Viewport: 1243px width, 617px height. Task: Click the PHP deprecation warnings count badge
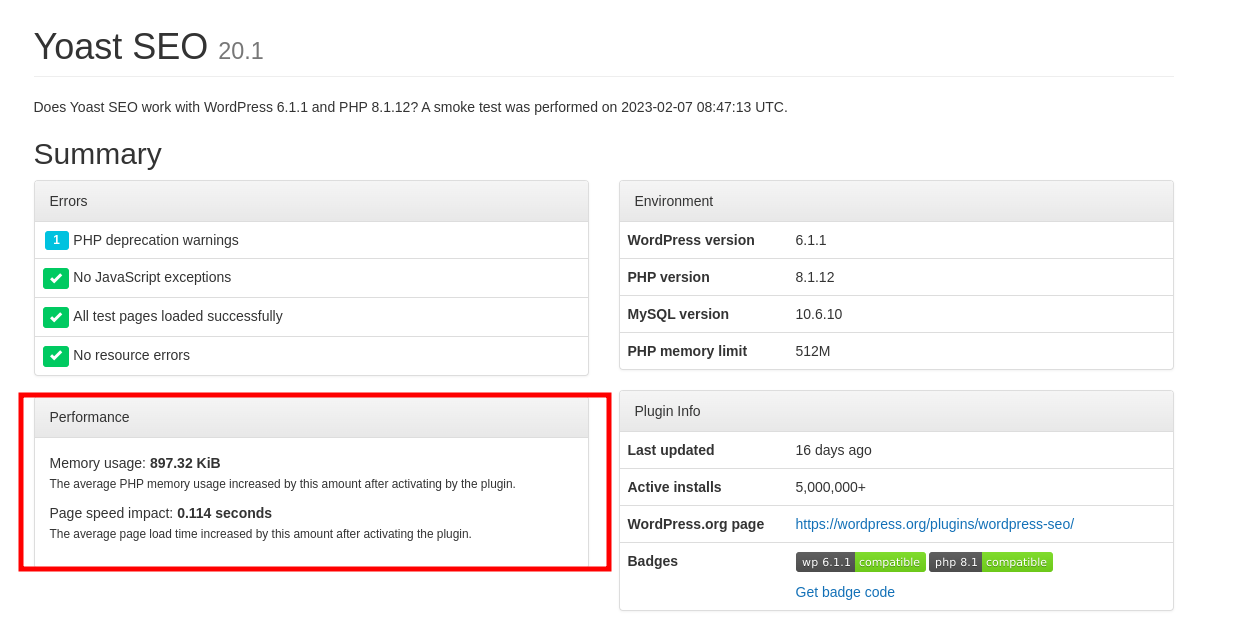(57, 240)
